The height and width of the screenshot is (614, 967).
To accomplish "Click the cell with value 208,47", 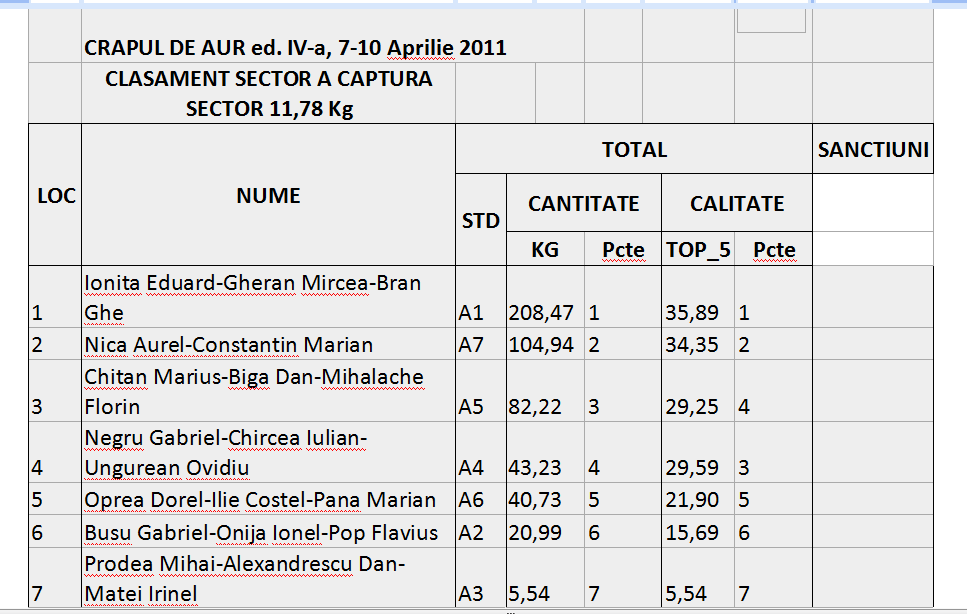I will click(x=545, y=313).
